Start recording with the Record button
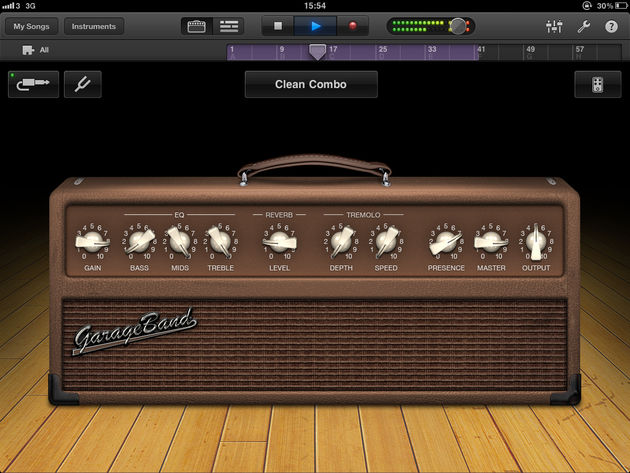630x473 pixels. pos(352,26)
